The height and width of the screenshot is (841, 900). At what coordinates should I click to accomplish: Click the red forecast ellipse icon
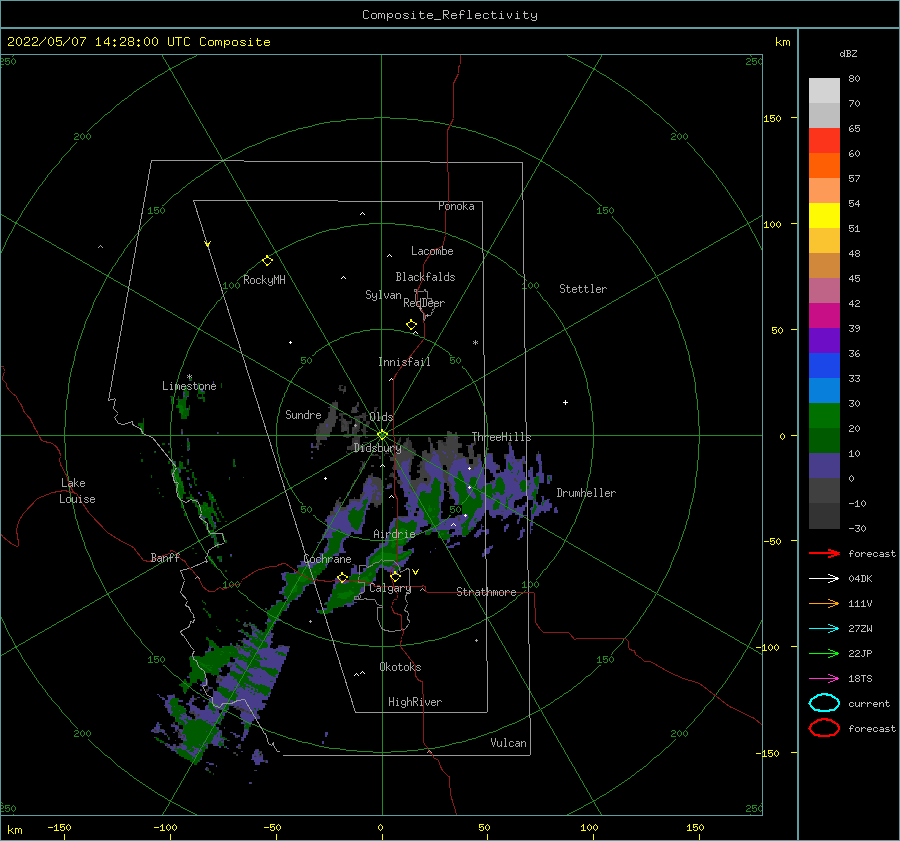point(824,728)
